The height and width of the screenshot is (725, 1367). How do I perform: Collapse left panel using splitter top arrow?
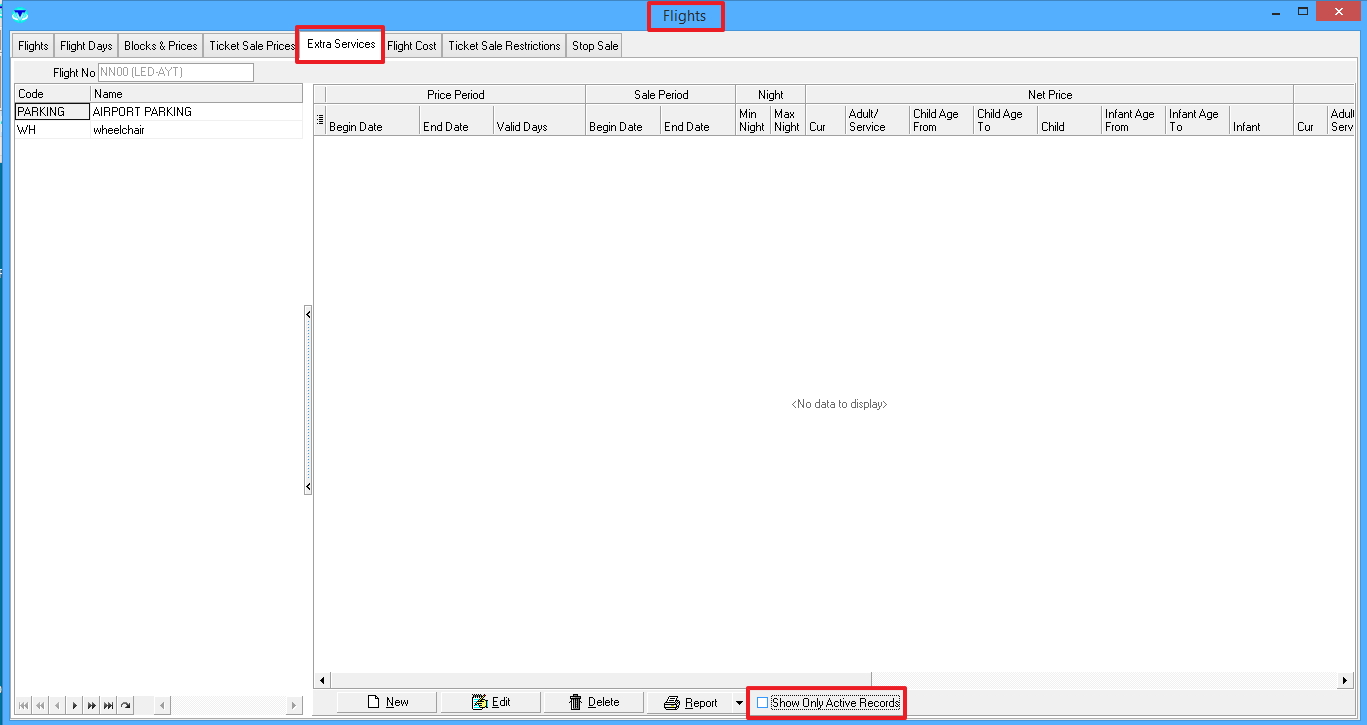(x=308, y=314)
